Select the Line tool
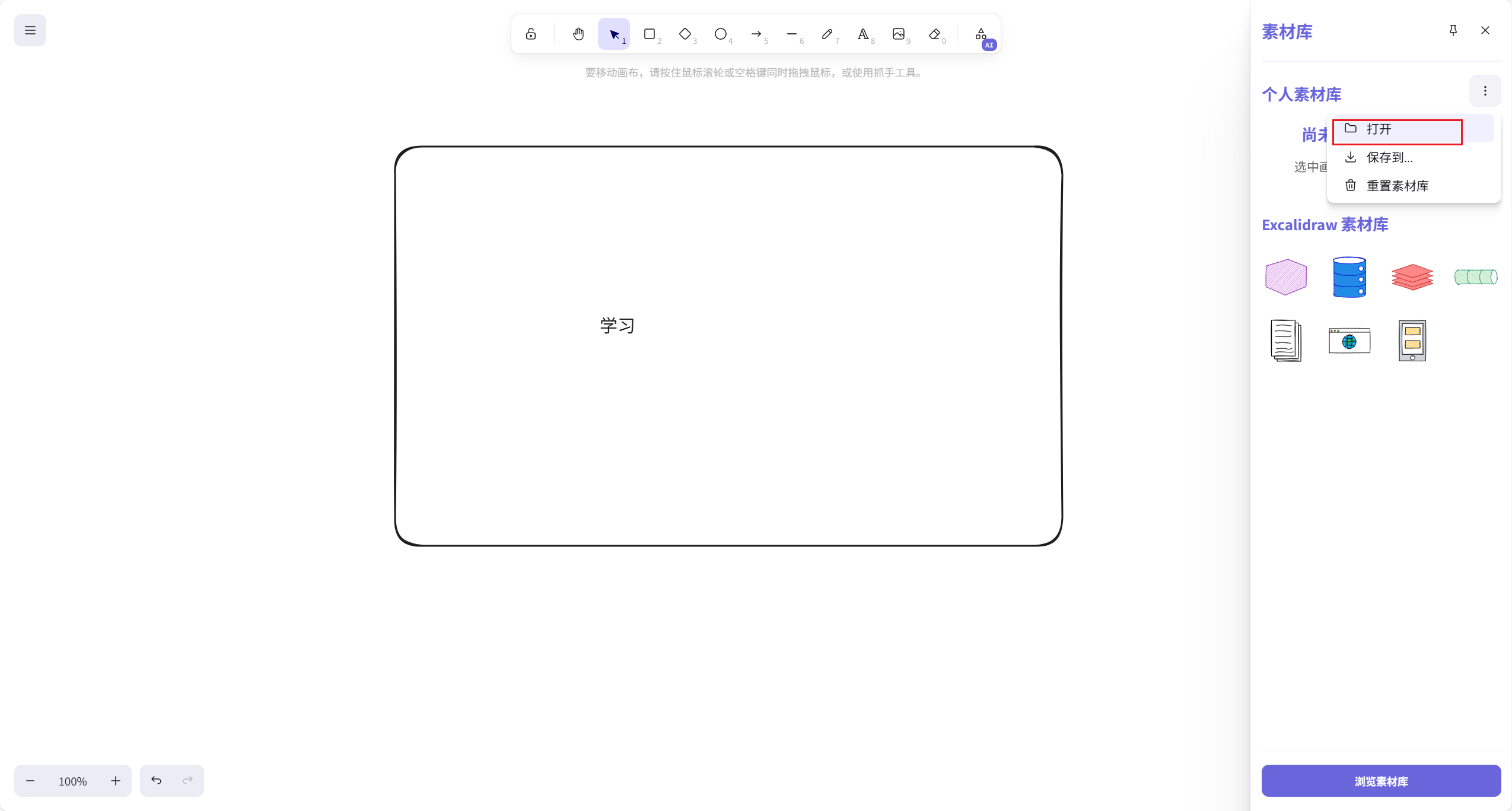The image size is (1512, 811). click(x=792, y=34)
